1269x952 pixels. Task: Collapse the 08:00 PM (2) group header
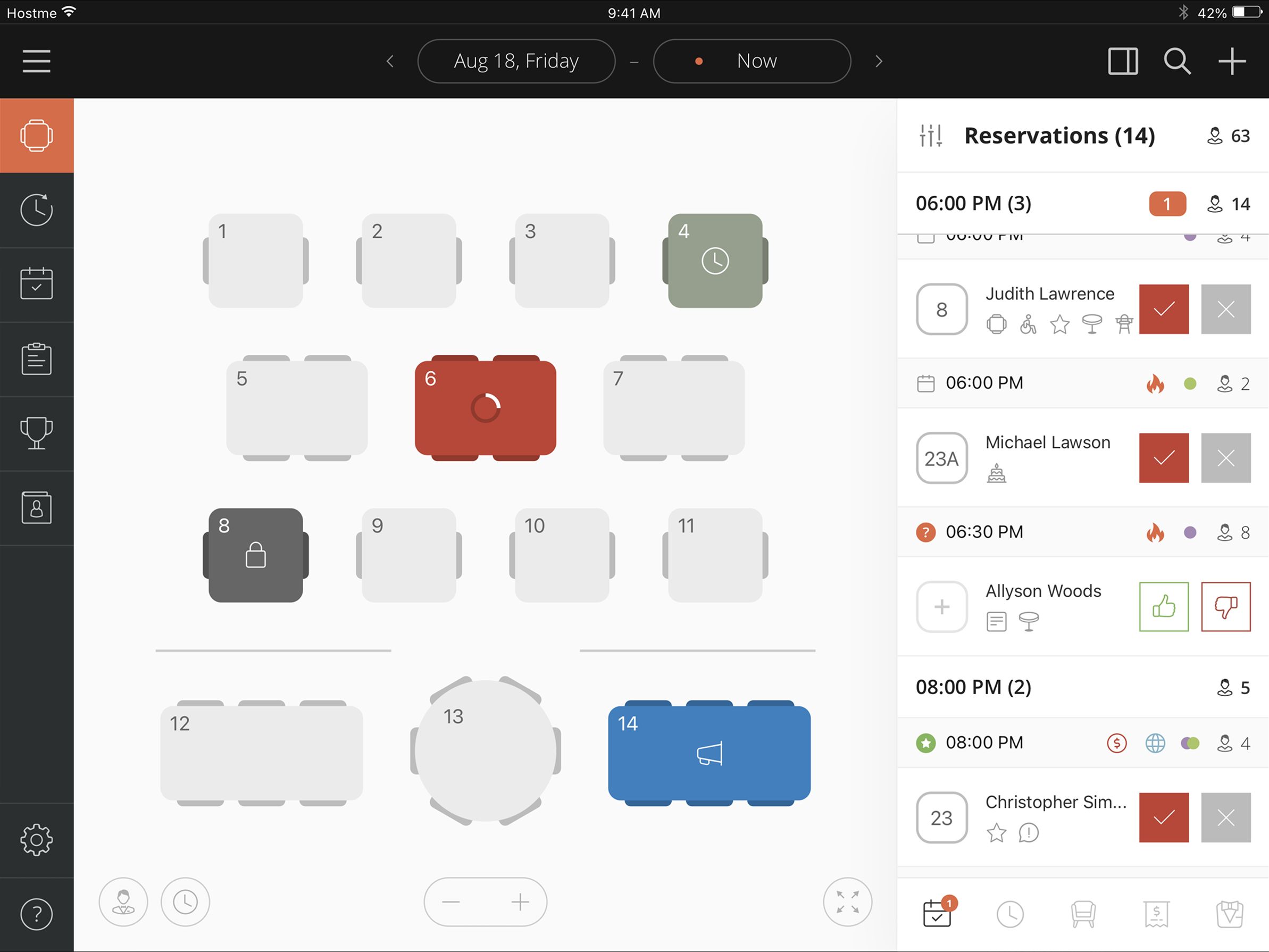1082,687
